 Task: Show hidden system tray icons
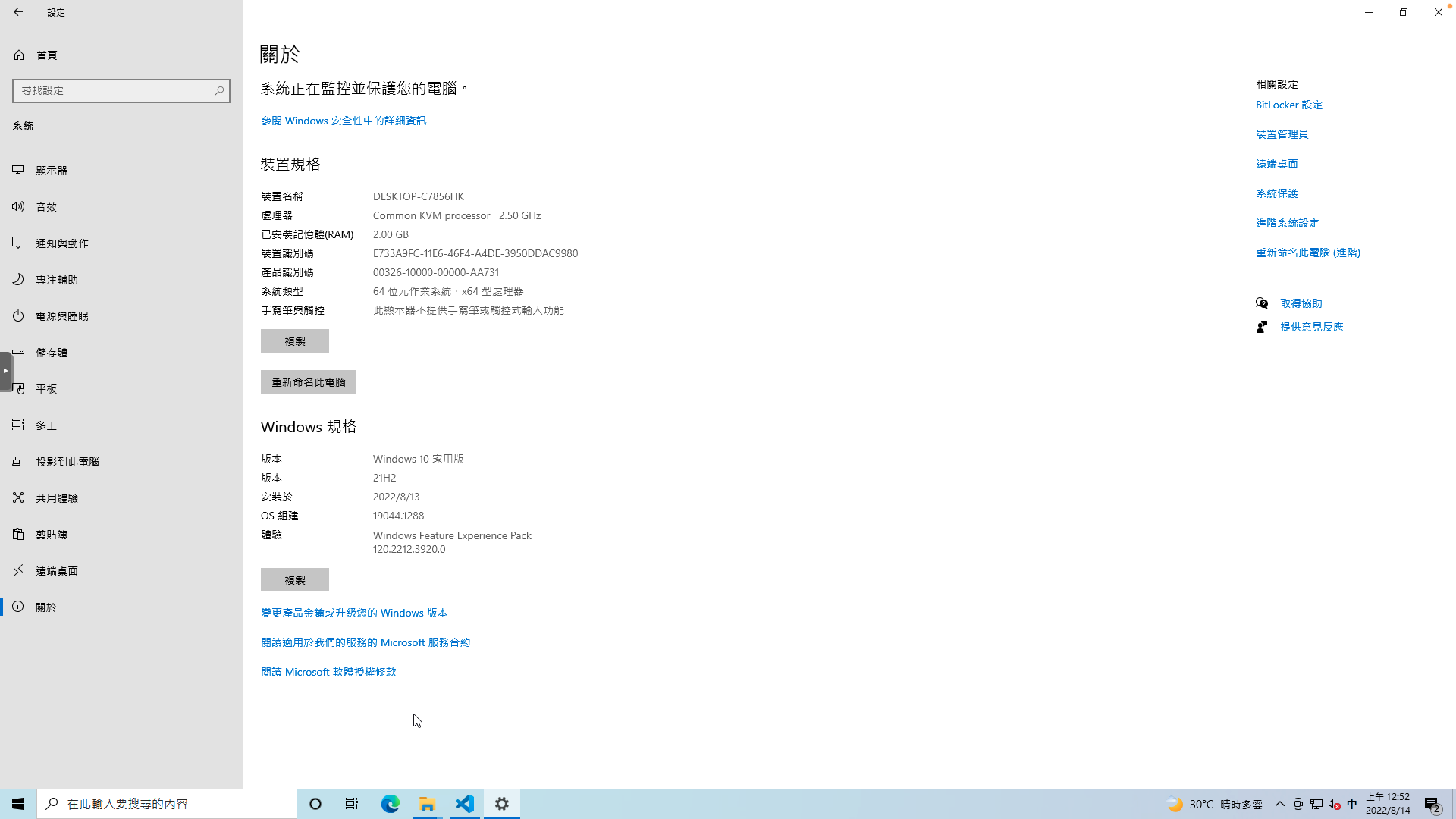pos(1280,804)
